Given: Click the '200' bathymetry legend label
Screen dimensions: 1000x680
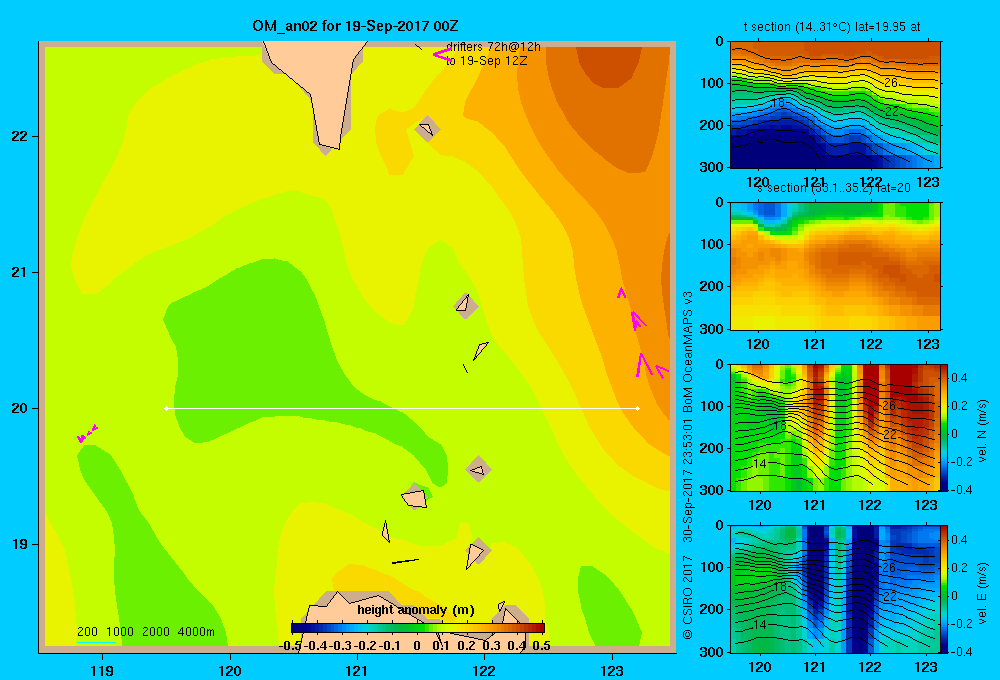Looking at the screenshot, I should point(87,632).
